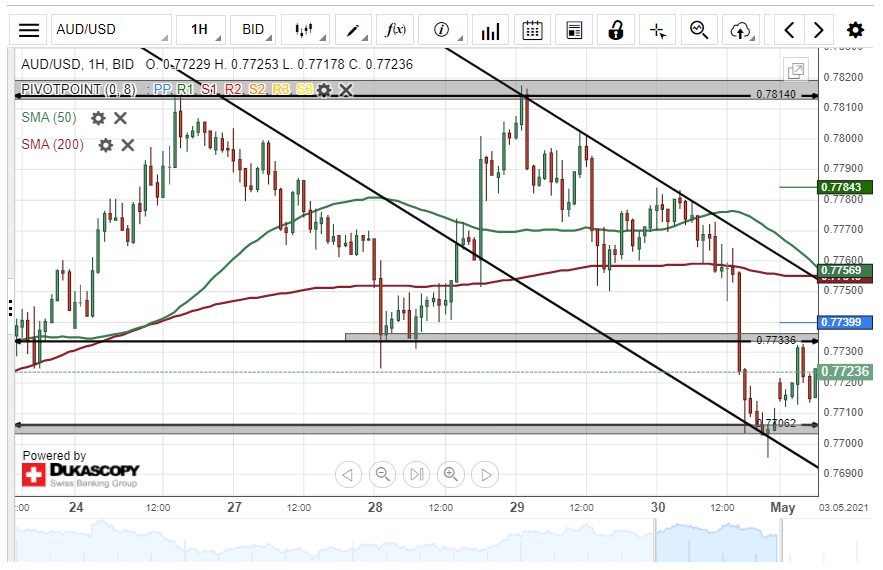Click the R2 pivot label
This screenshot has width=883, height=570.
[233, 90]
